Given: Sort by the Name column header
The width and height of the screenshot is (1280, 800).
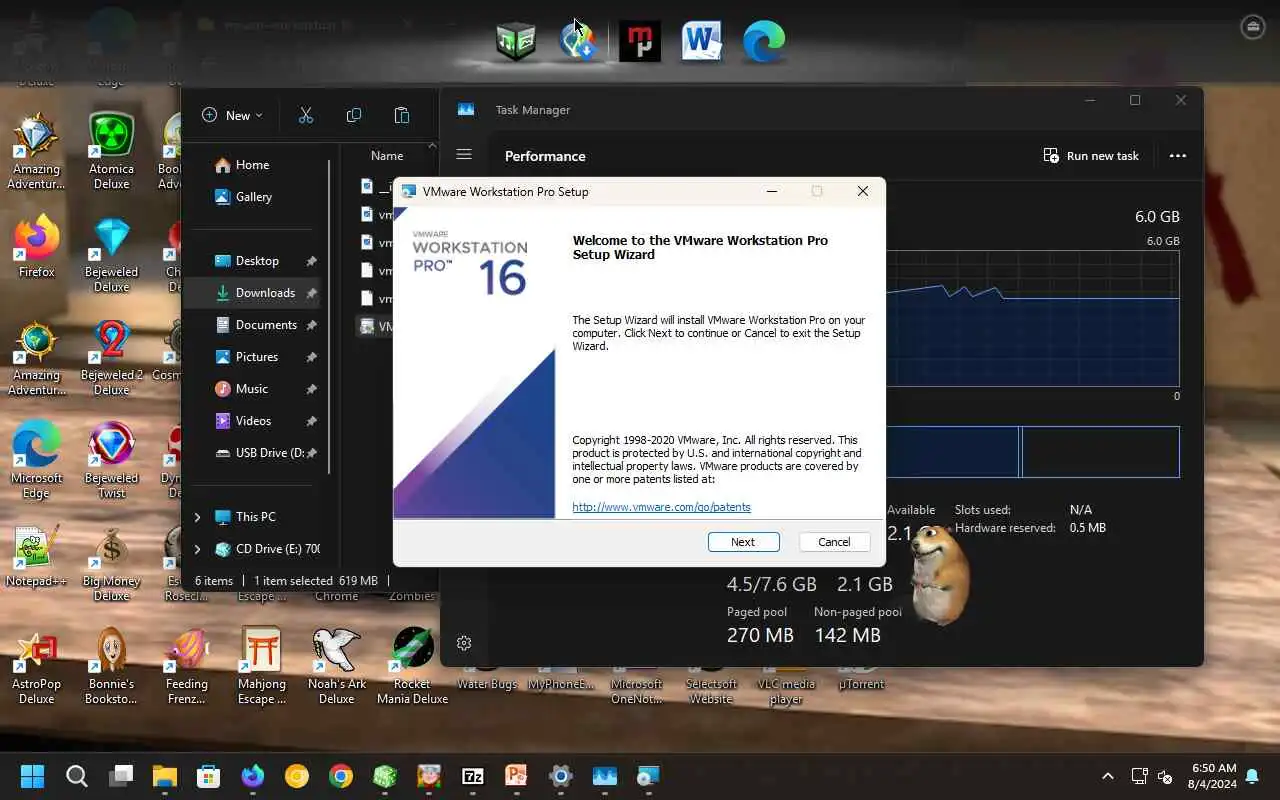Looking at the screenshot, I should coord(387,155).
